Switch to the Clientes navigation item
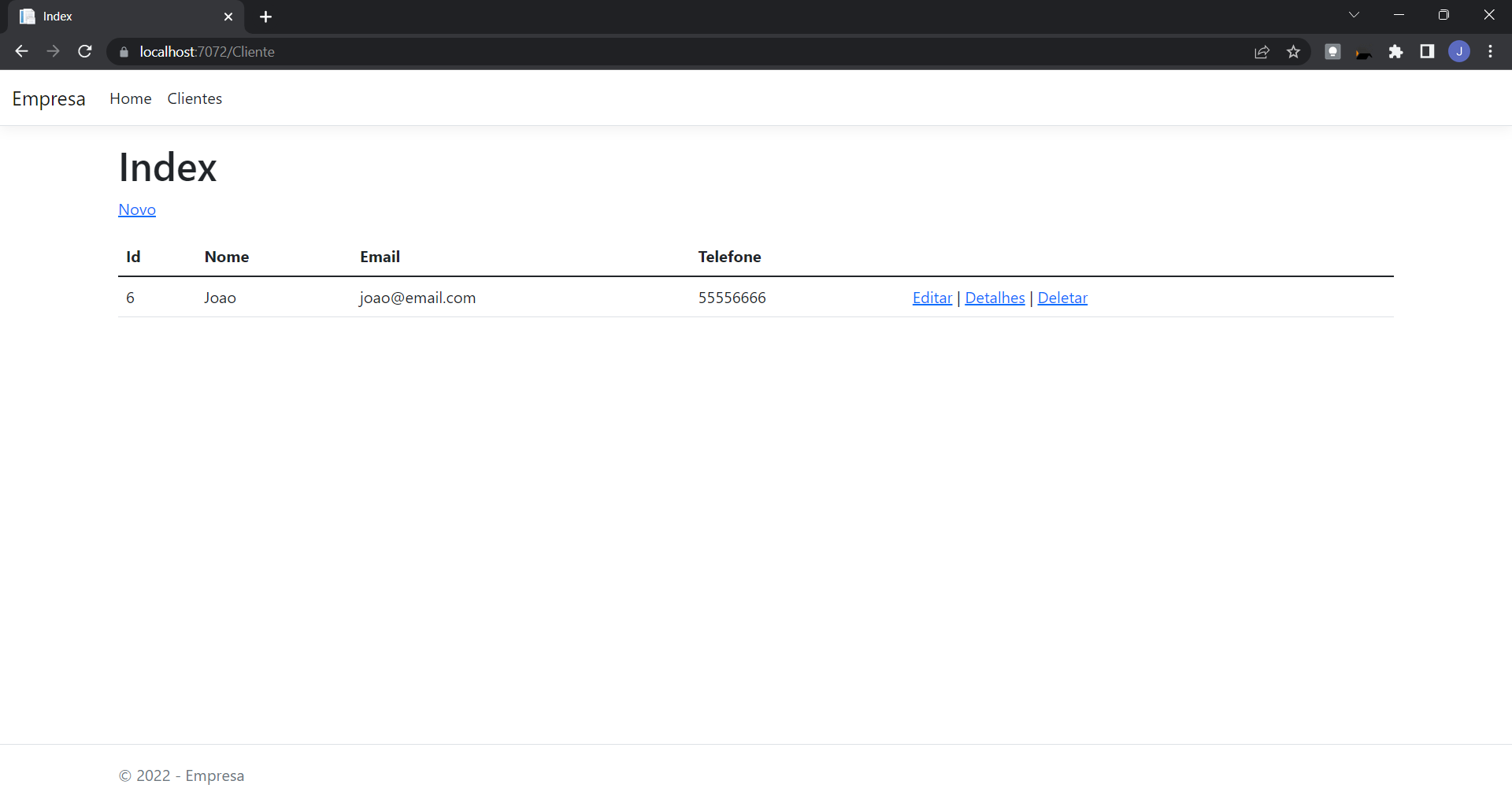This screenshot has width=1512, height=803. point(194,98)
